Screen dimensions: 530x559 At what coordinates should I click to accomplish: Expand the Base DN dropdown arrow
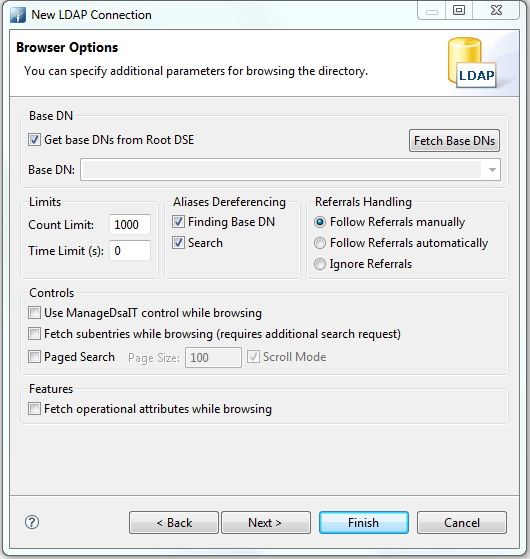(x=492, y=170)
